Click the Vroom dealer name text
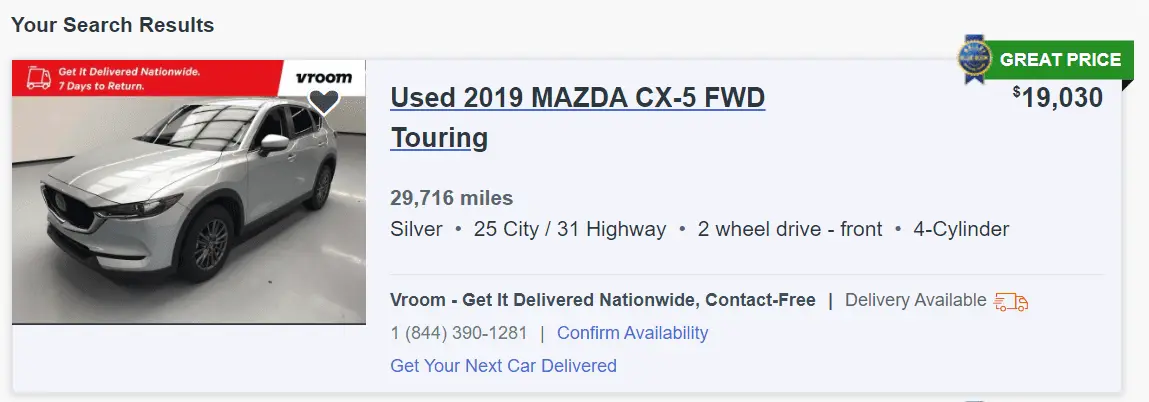This screenshot has width=1149, height=402. (602, 300)
